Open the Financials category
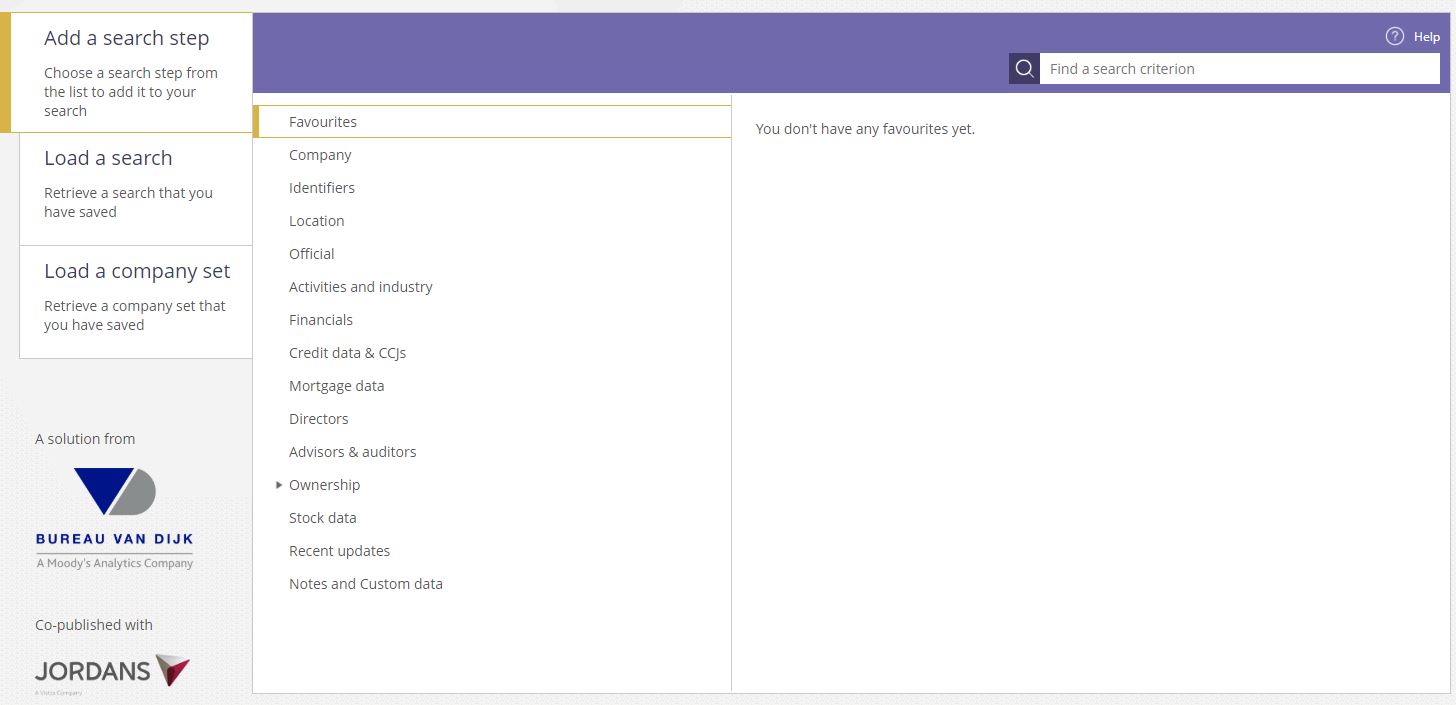This screenshot has width=1456, height=705. 320,320
